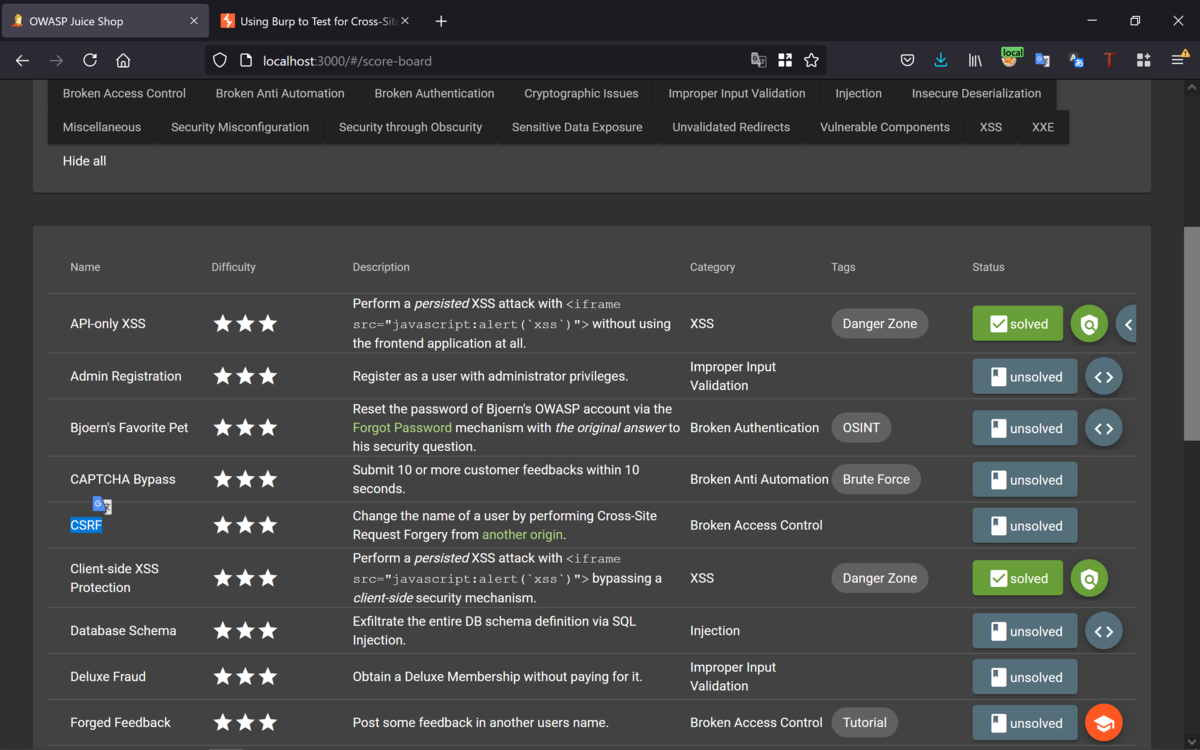The width and height of the screenshot is (1200, 750).
Task: Toggle Vulnerable Components category filter
Action: coord(885,127)
